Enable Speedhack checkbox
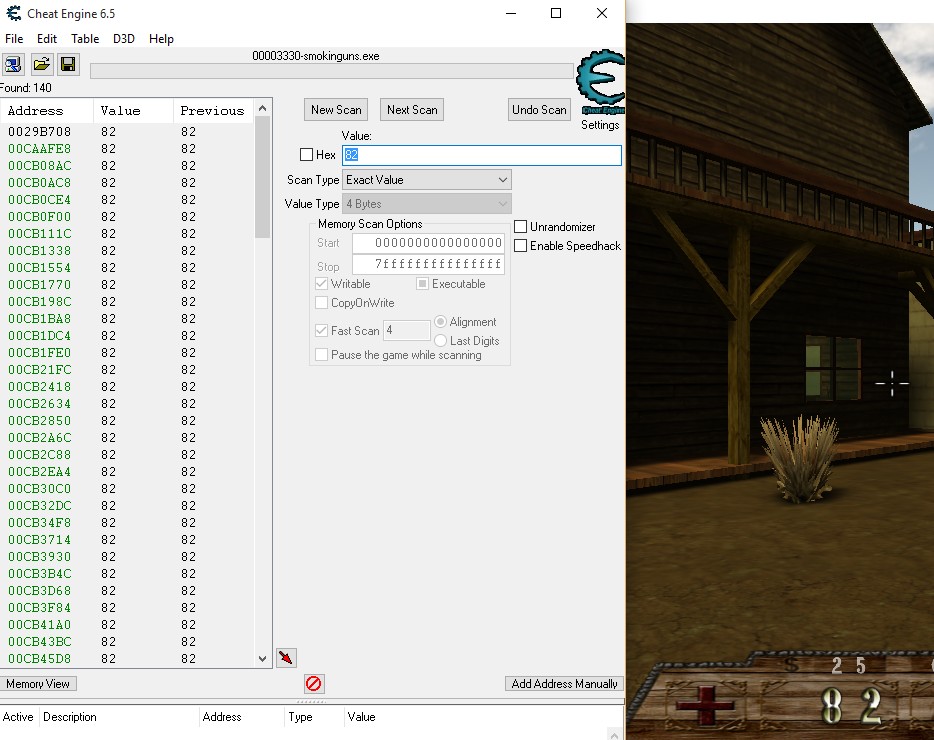 pos(521,246)
